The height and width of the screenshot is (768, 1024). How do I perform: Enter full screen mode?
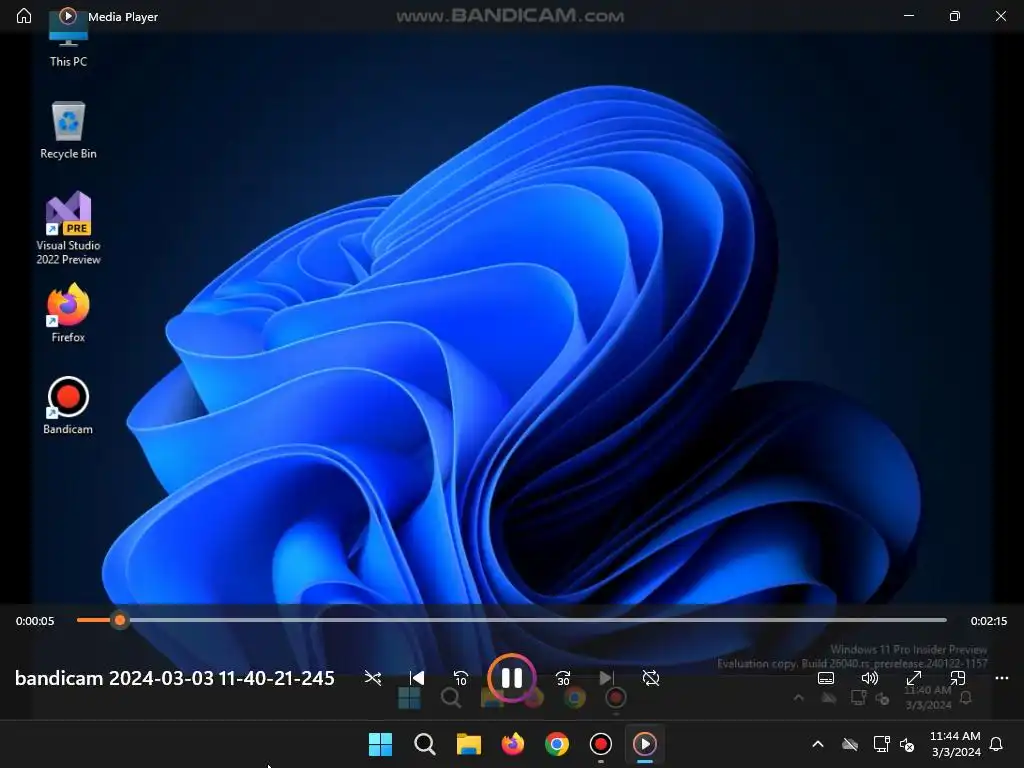click(x=914, y=678)
